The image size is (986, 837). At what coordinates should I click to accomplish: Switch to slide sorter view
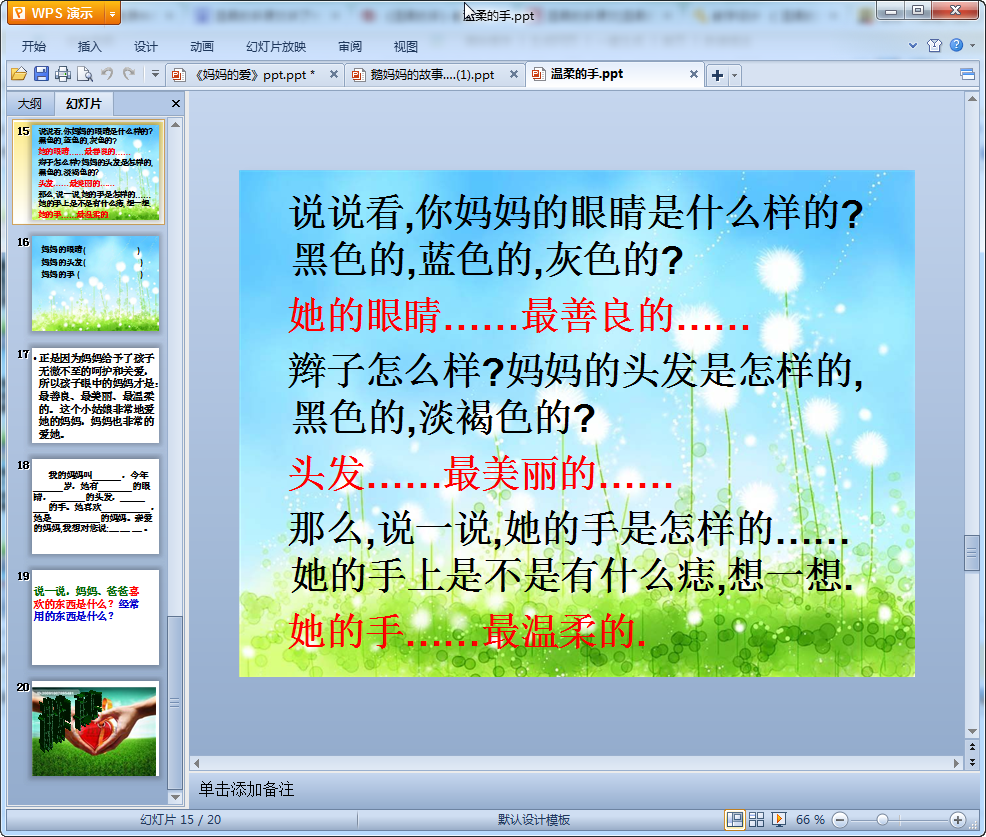(x=757, y=820)
